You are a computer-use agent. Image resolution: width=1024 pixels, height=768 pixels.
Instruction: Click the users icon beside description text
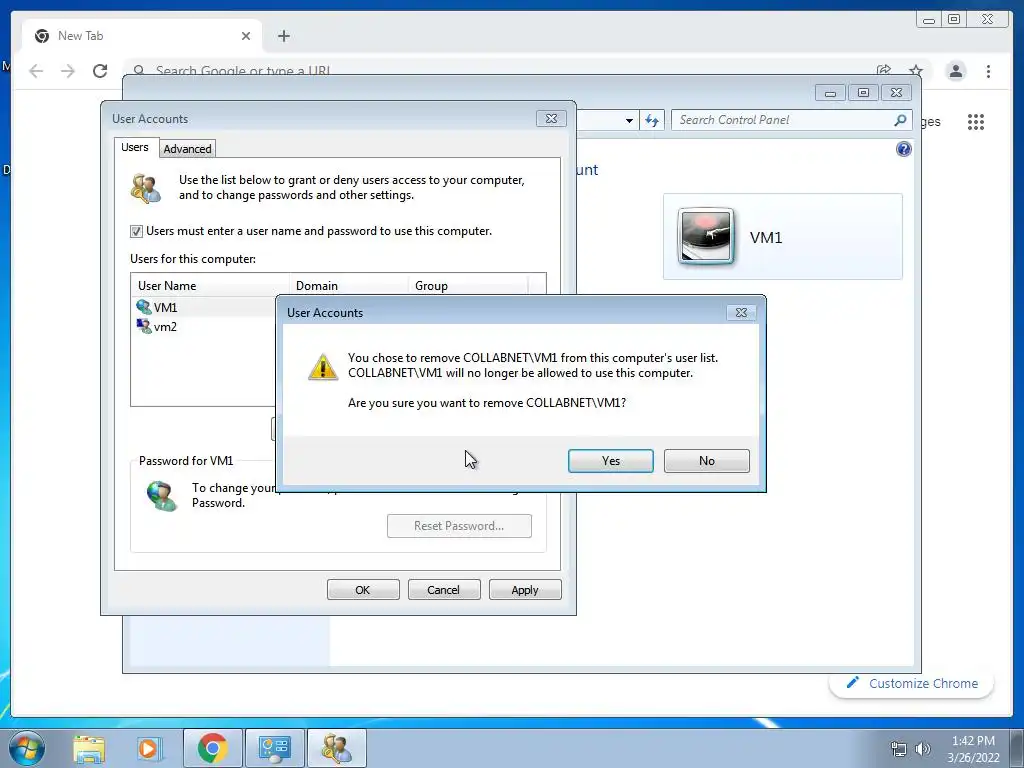146,188
